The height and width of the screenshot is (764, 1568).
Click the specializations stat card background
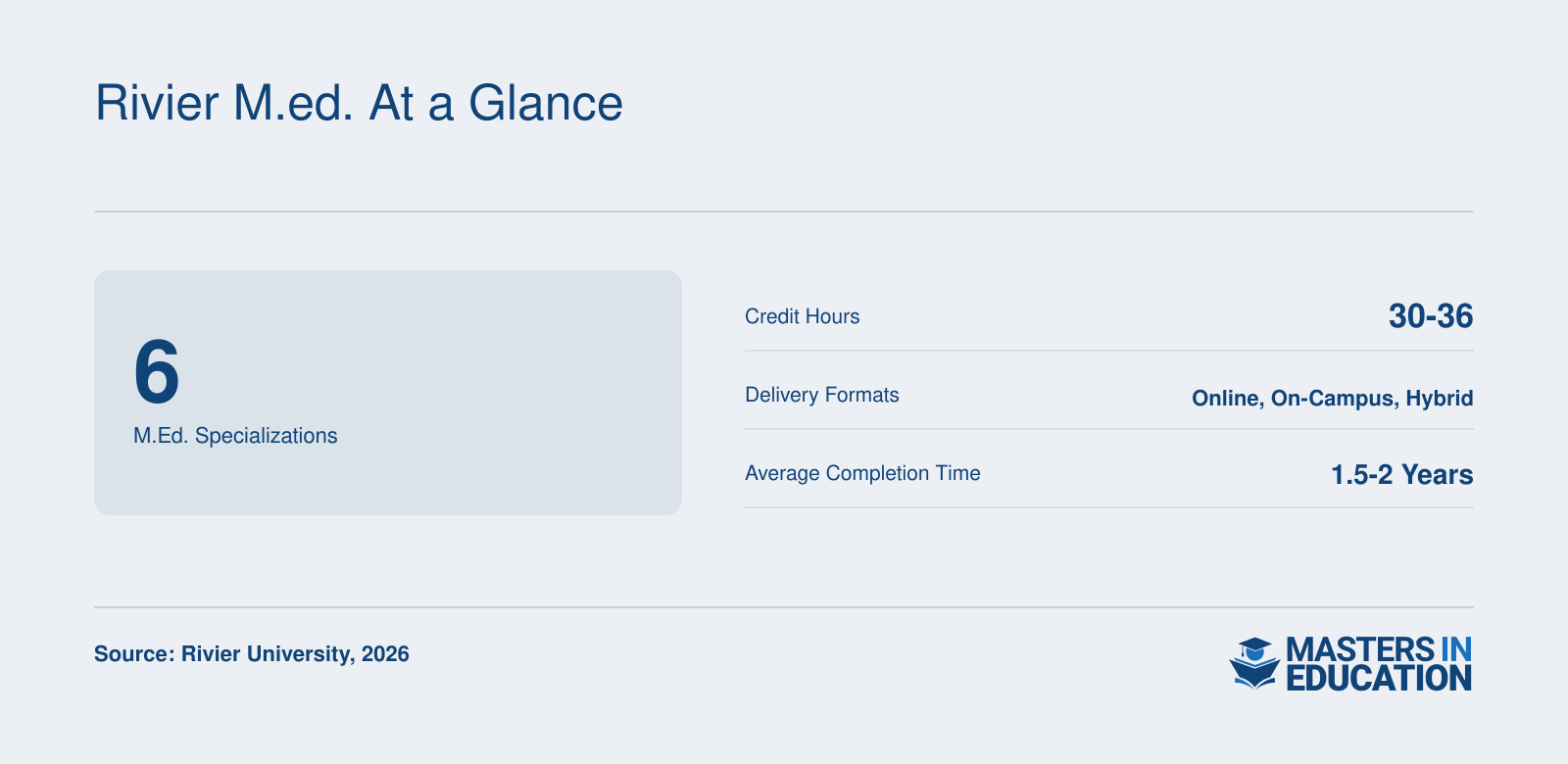pyautogui.click(x=388, y=393)
